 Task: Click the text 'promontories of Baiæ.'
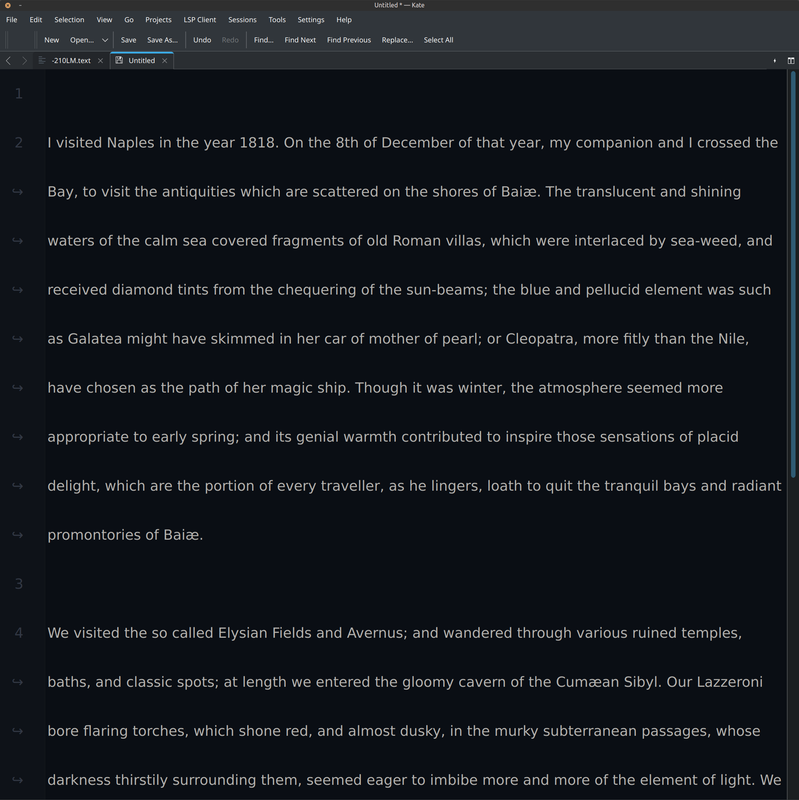pyautogui.click(x=125, y=535)
